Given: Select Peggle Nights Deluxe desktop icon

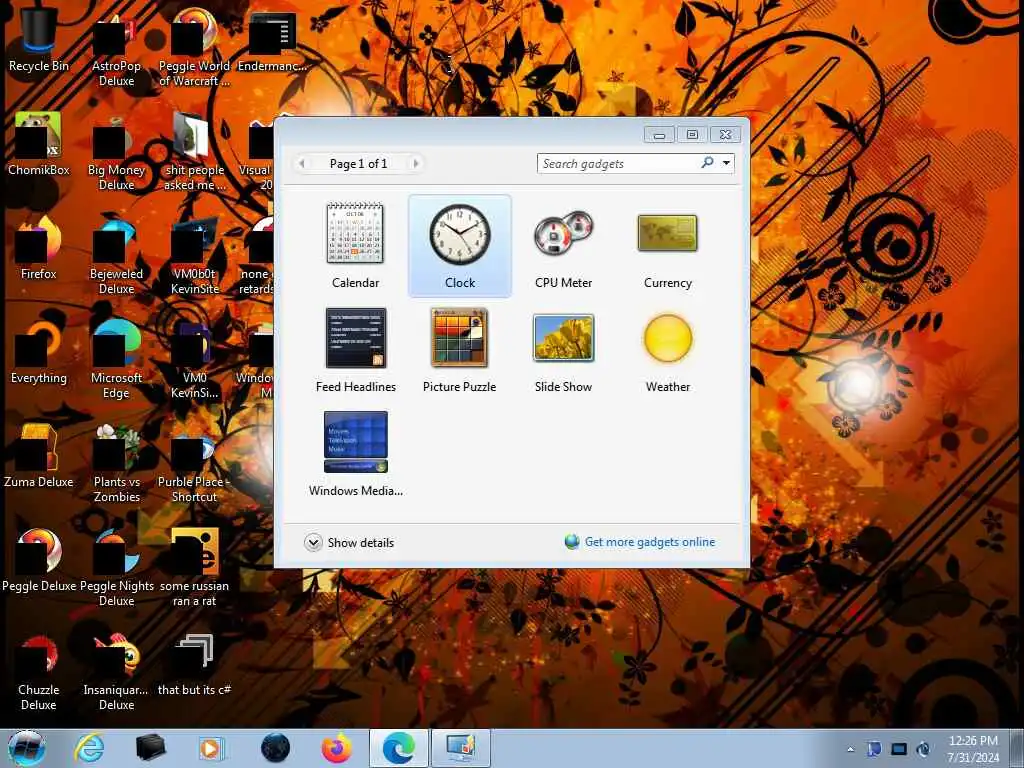Looking at the screenshot, I should 116,568.
